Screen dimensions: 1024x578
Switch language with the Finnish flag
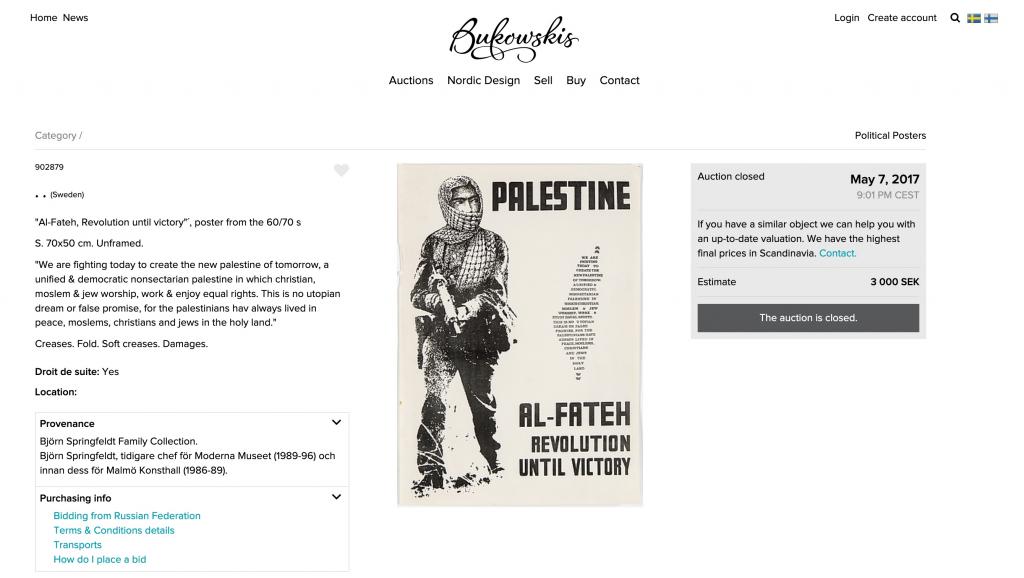point(991,18)
